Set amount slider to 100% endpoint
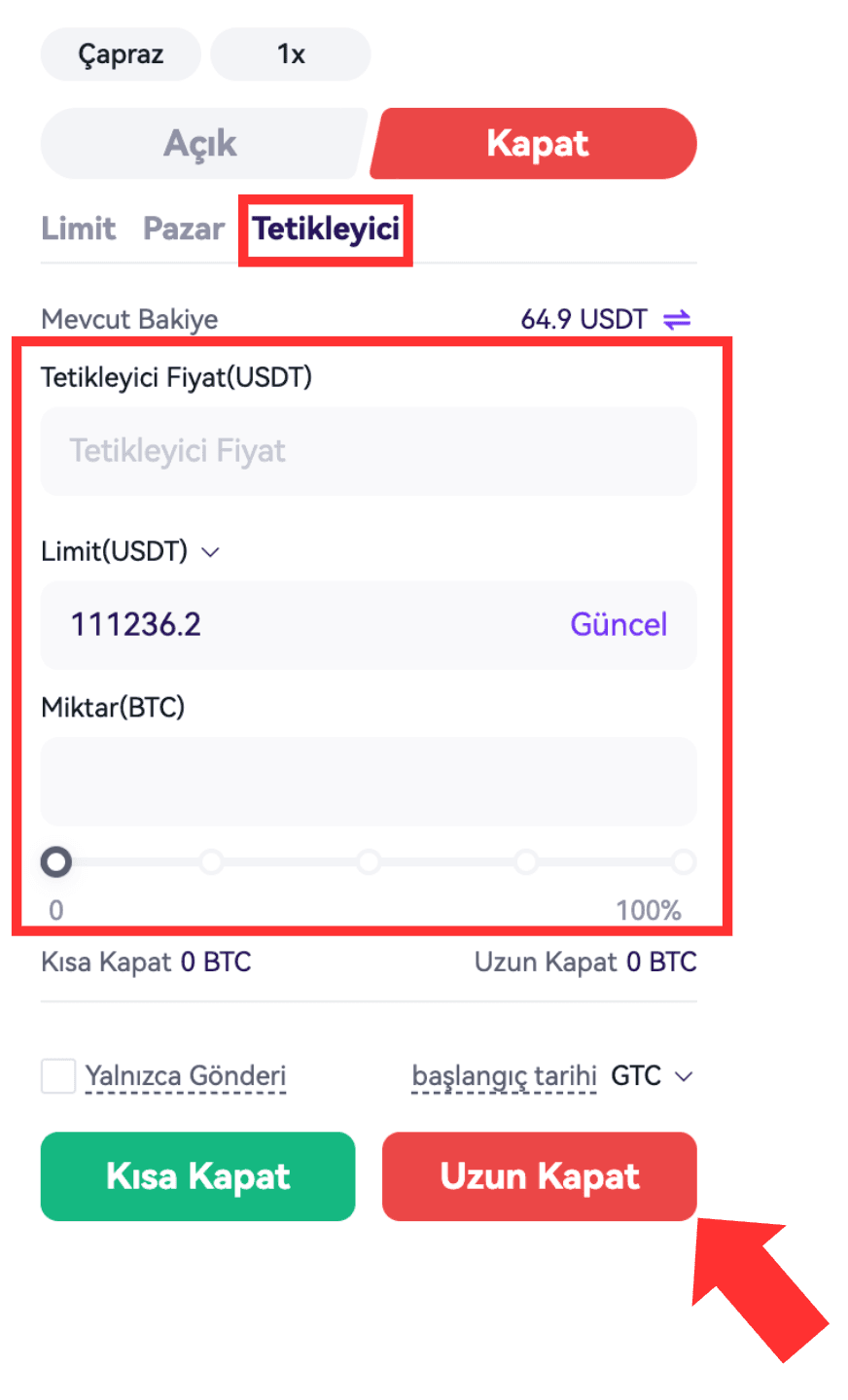This screenshot has height=1400, width=848. click(x=684, y=861)
